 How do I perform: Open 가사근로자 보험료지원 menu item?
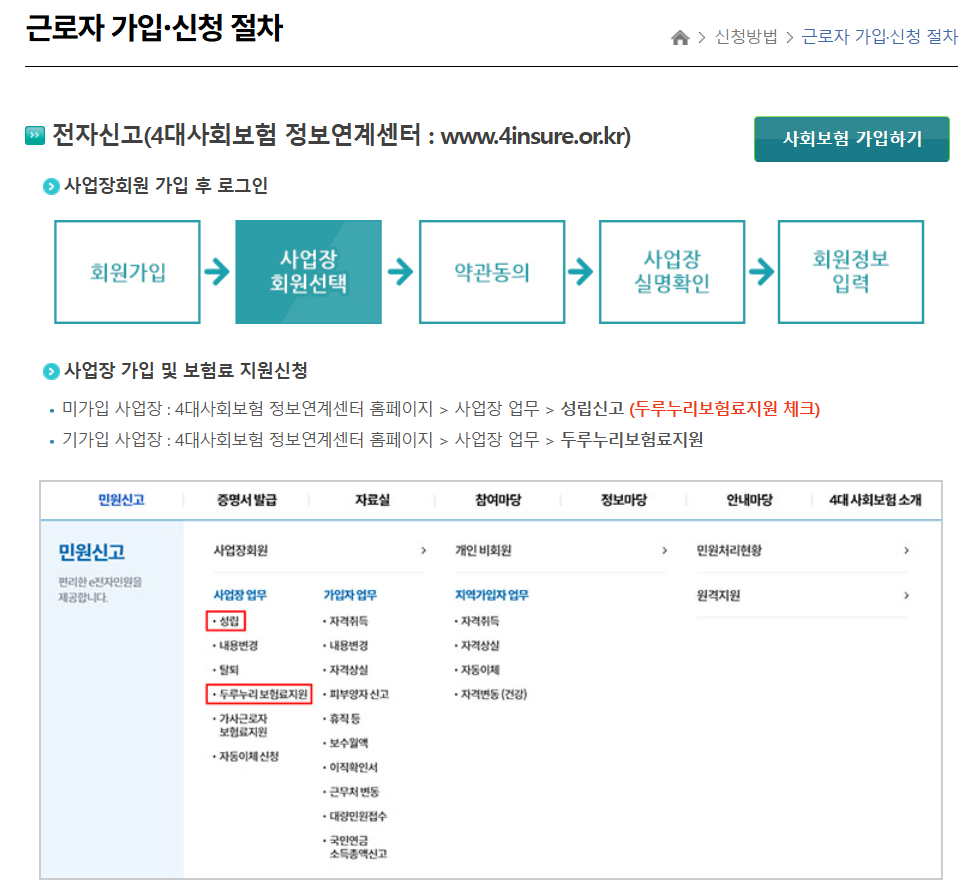pyautogui.click(x=243, y=725)
